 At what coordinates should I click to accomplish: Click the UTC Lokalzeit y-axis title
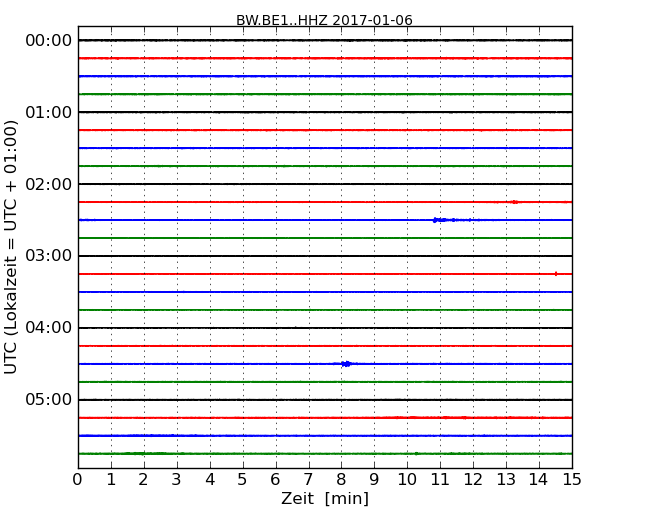click(11, 247)
